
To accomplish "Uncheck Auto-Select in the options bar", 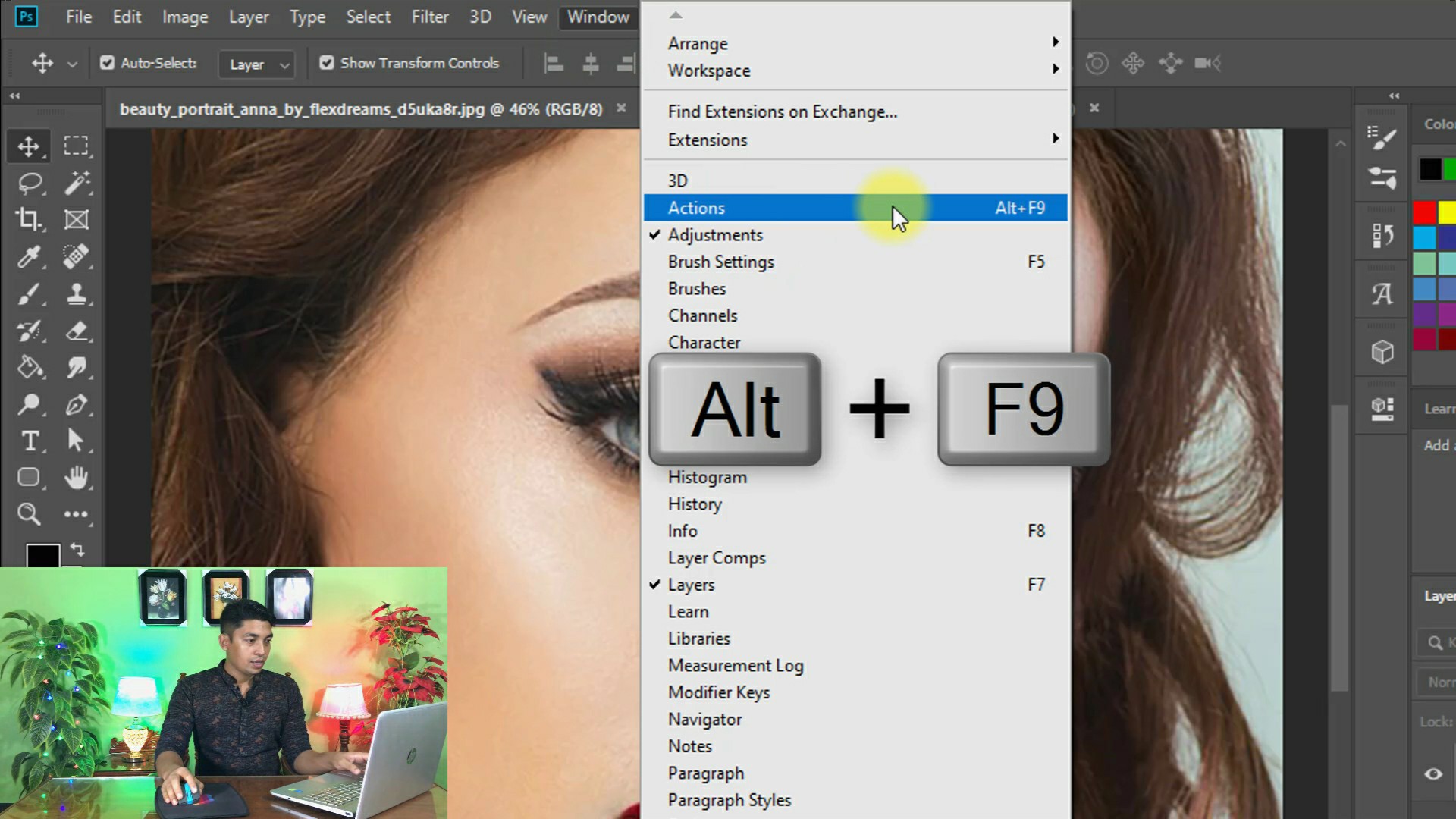I will (108, 63).
